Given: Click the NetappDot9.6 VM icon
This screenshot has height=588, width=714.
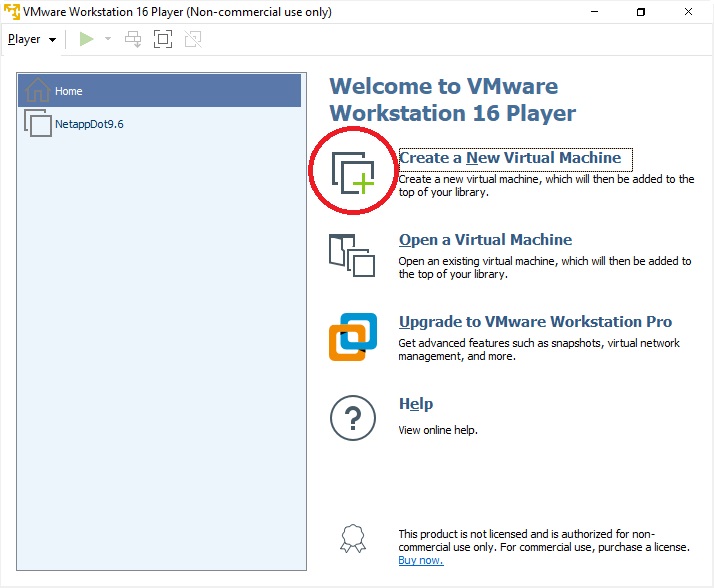Looking at the screenshot, I should (38, 123).
